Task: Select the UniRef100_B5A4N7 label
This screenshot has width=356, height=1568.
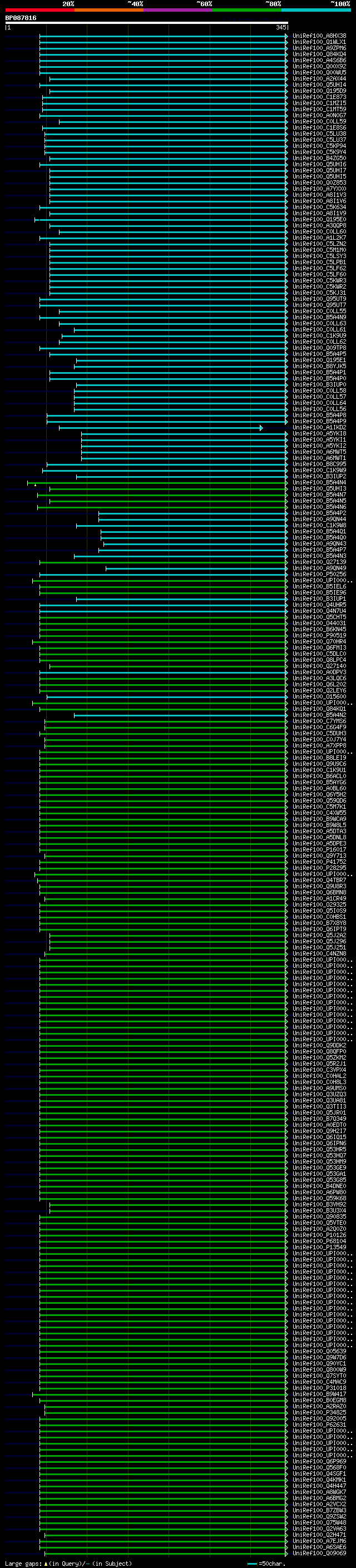Action: pos(319,494)
